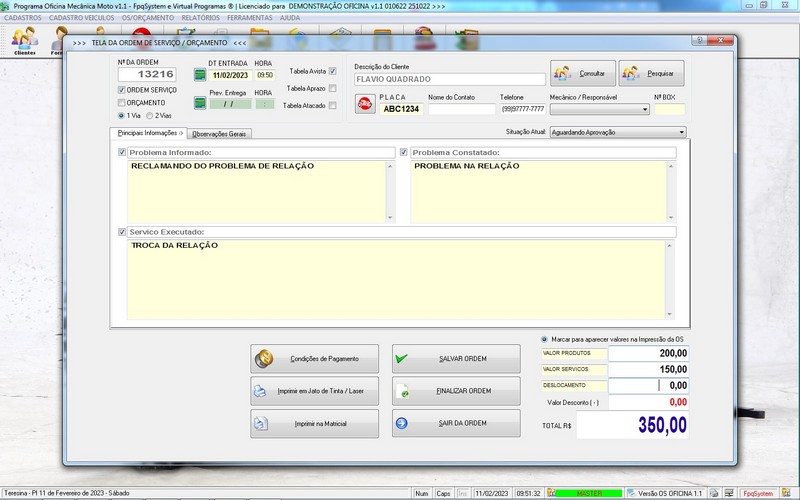Click SAIR DA ORDEM button
Screen dimensions: 800x500
point(456,423)
